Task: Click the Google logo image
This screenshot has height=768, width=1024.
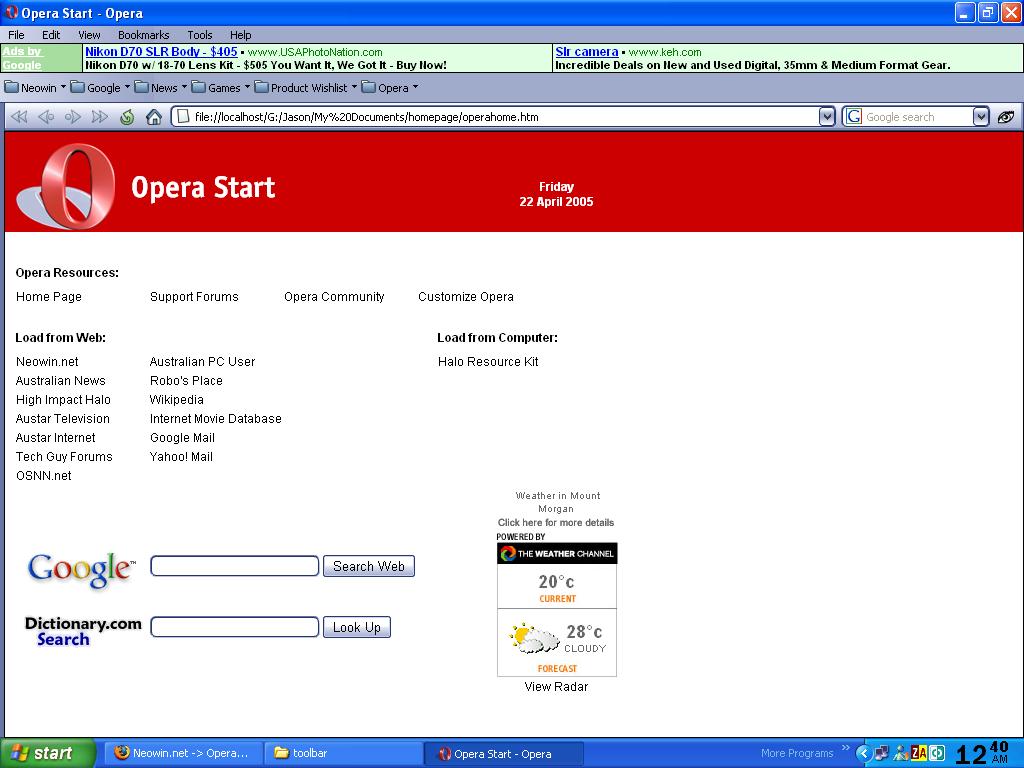Action: [82, 569]
